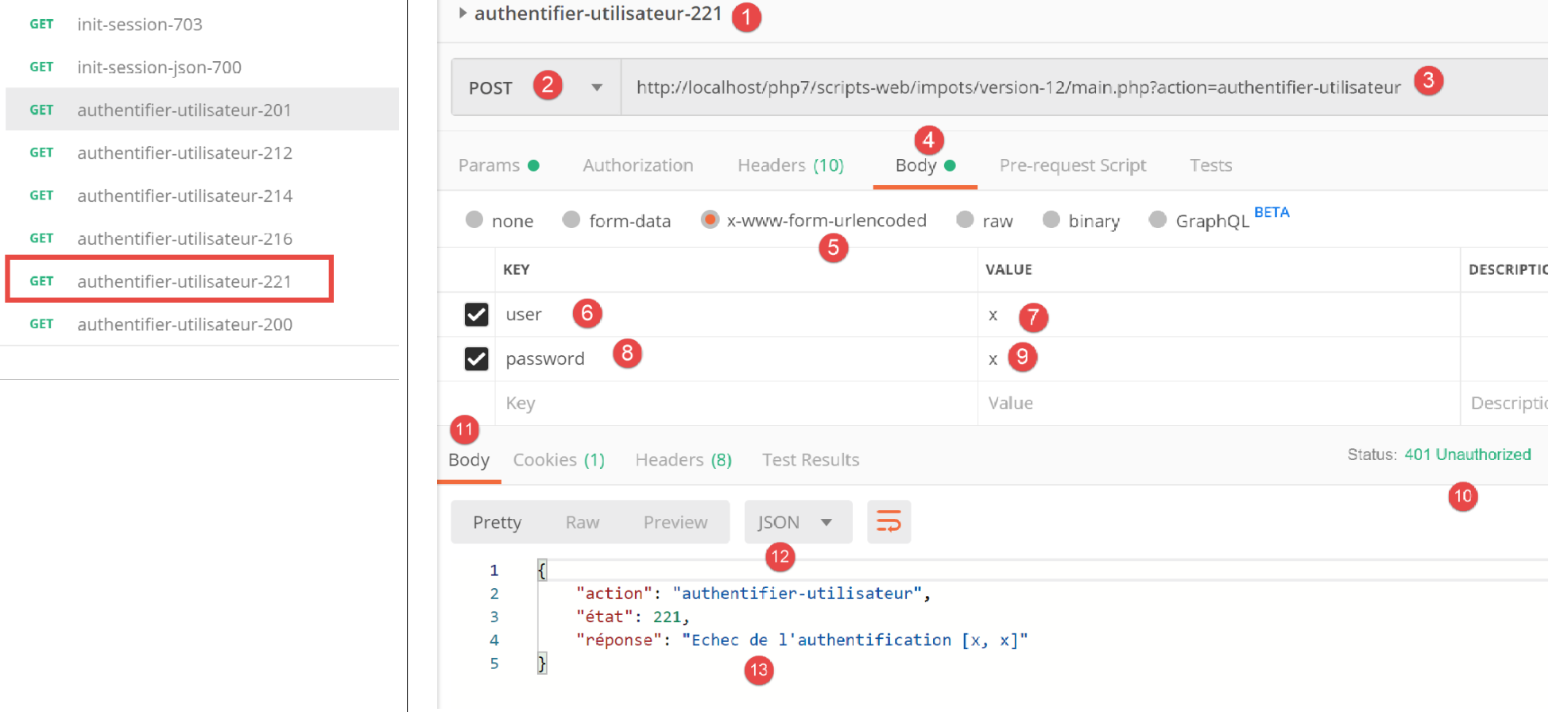Show the response Cookies (1) tab

point(558,460)
